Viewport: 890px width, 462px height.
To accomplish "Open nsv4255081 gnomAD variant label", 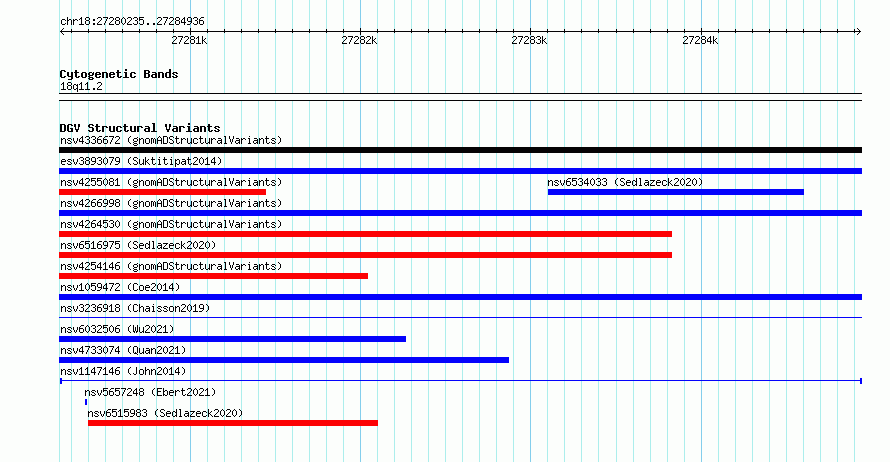I will pyautogui.click(x=171, y=182).
